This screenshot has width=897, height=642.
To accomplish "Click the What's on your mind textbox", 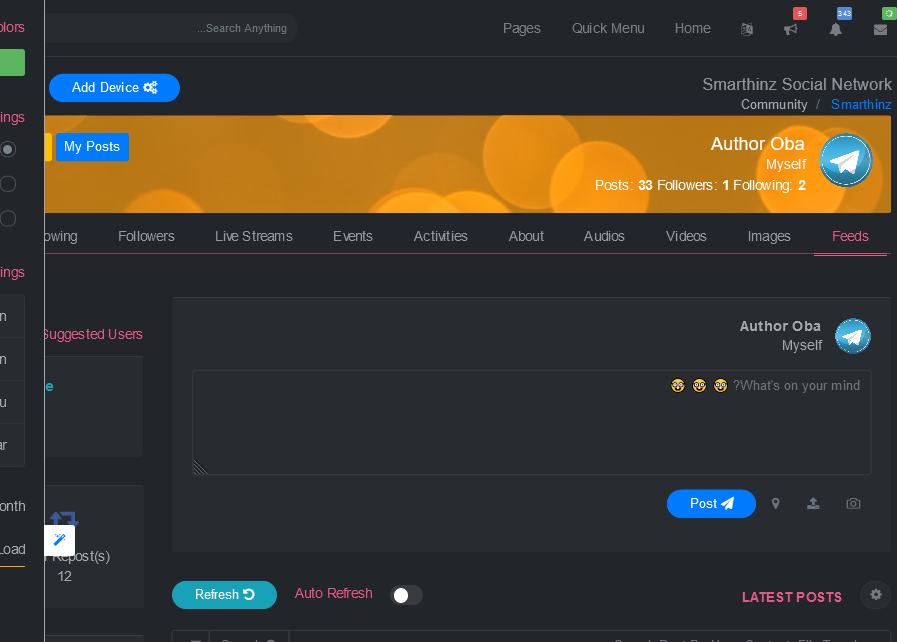I will click(x=531, y=423).
